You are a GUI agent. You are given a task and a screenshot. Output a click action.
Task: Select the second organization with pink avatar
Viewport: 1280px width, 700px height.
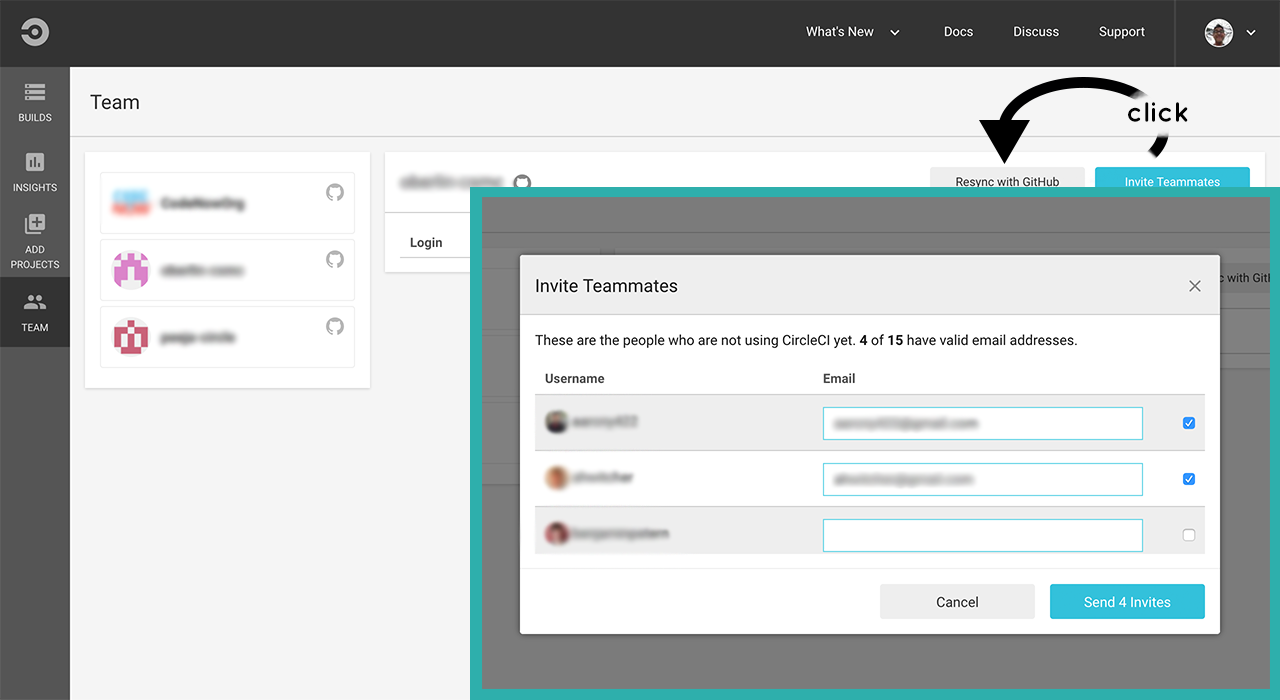[x=227, y=270]
